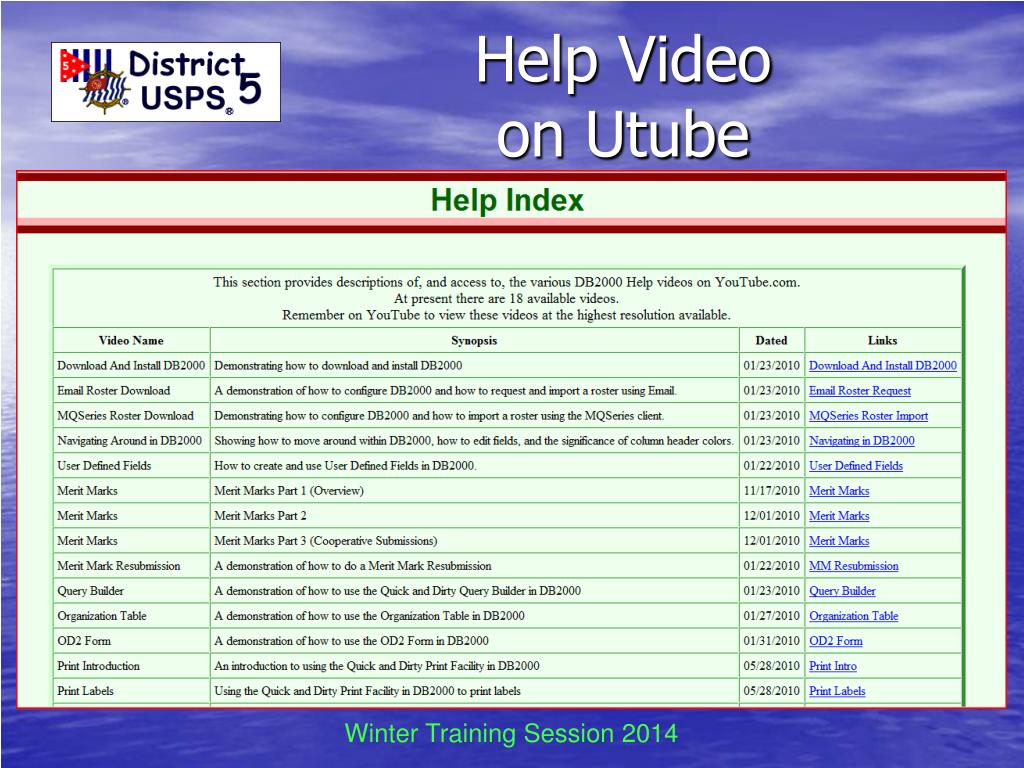Follow the MM Resubmission link
The width and height of the screenshot is (1024, 768).
pyautogui.click(x=854, y=566)
